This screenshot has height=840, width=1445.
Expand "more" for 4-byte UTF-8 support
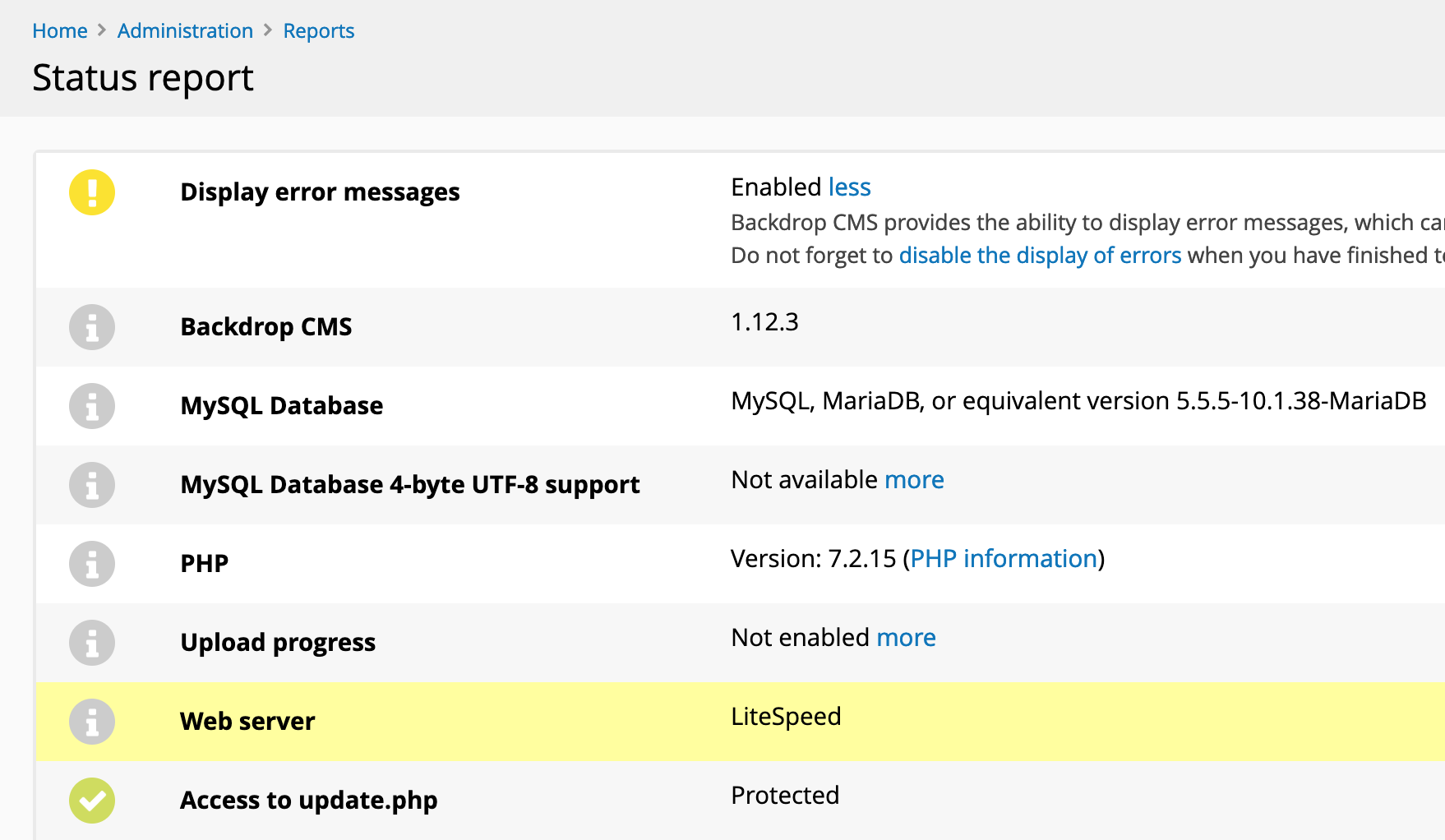pyautogui.click(x=914, y=480)
